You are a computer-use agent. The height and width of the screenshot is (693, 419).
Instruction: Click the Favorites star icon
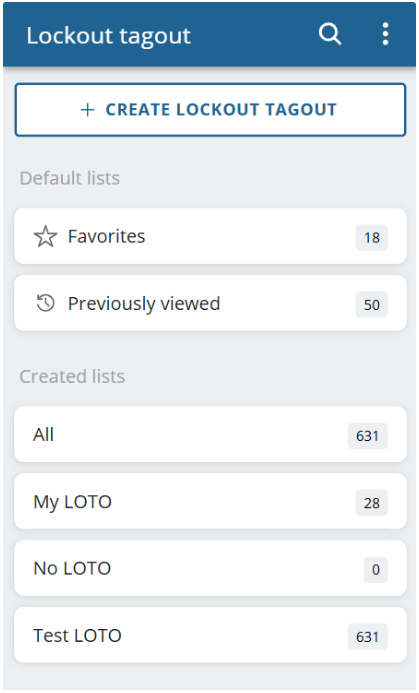pos(46,236)
